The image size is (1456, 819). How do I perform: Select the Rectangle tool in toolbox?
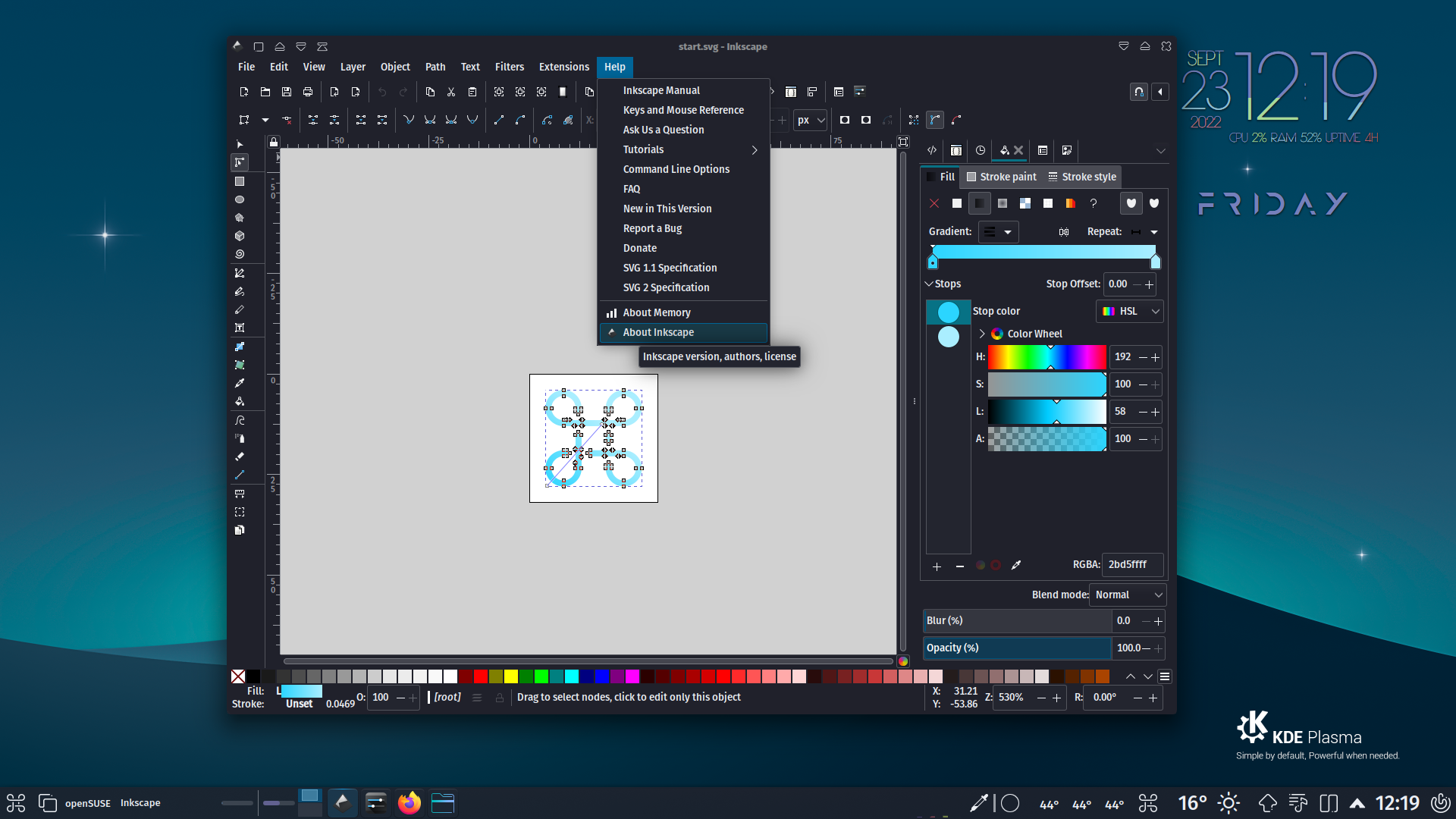(x=240, y=181)
